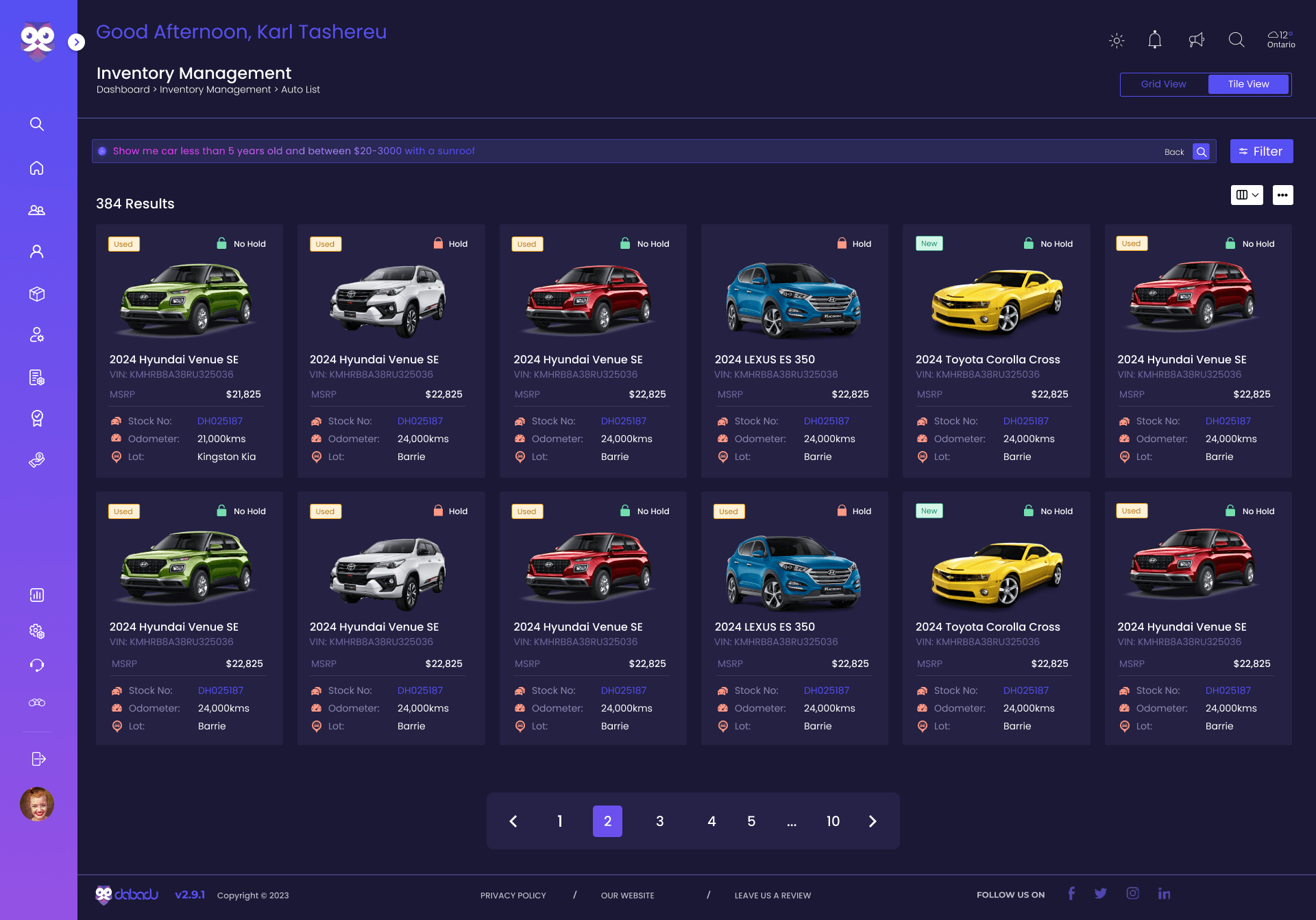Open Instagram icon in footer
This screenshot has height=920, width=1316.
pyautogui.click(x=1133, y=893)
